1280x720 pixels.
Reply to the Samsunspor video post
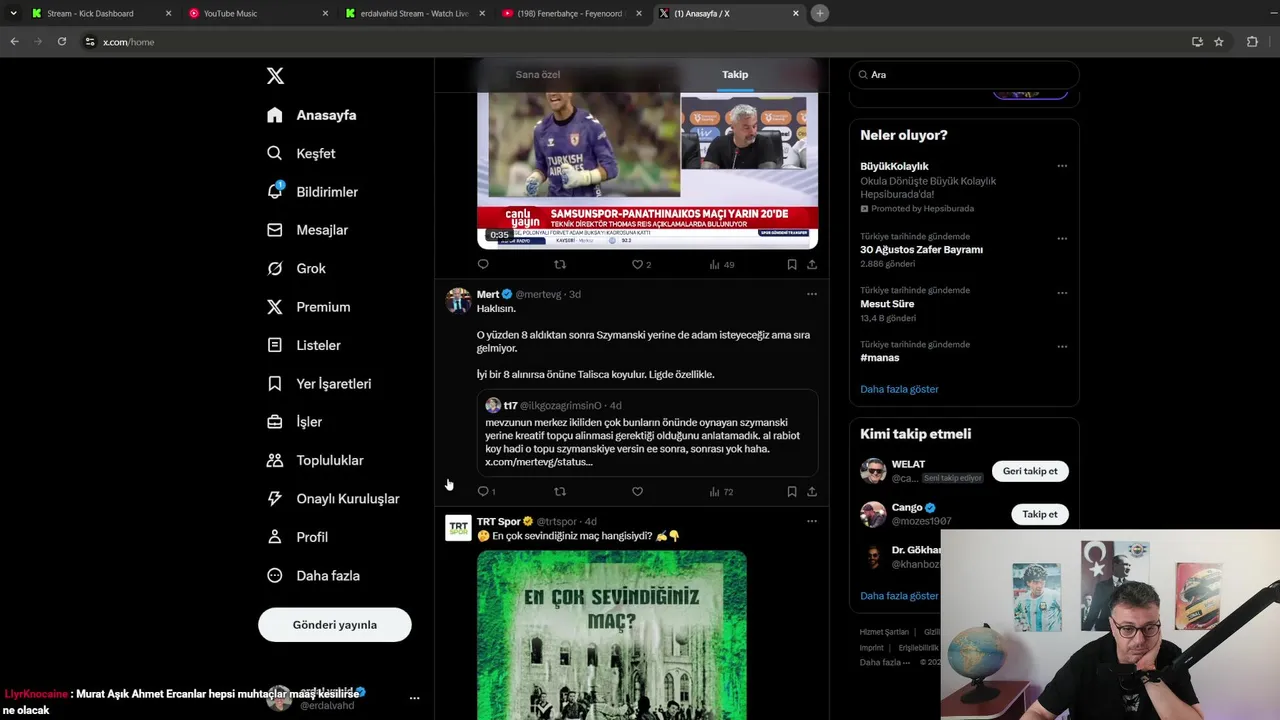click(x=483, y=265)
